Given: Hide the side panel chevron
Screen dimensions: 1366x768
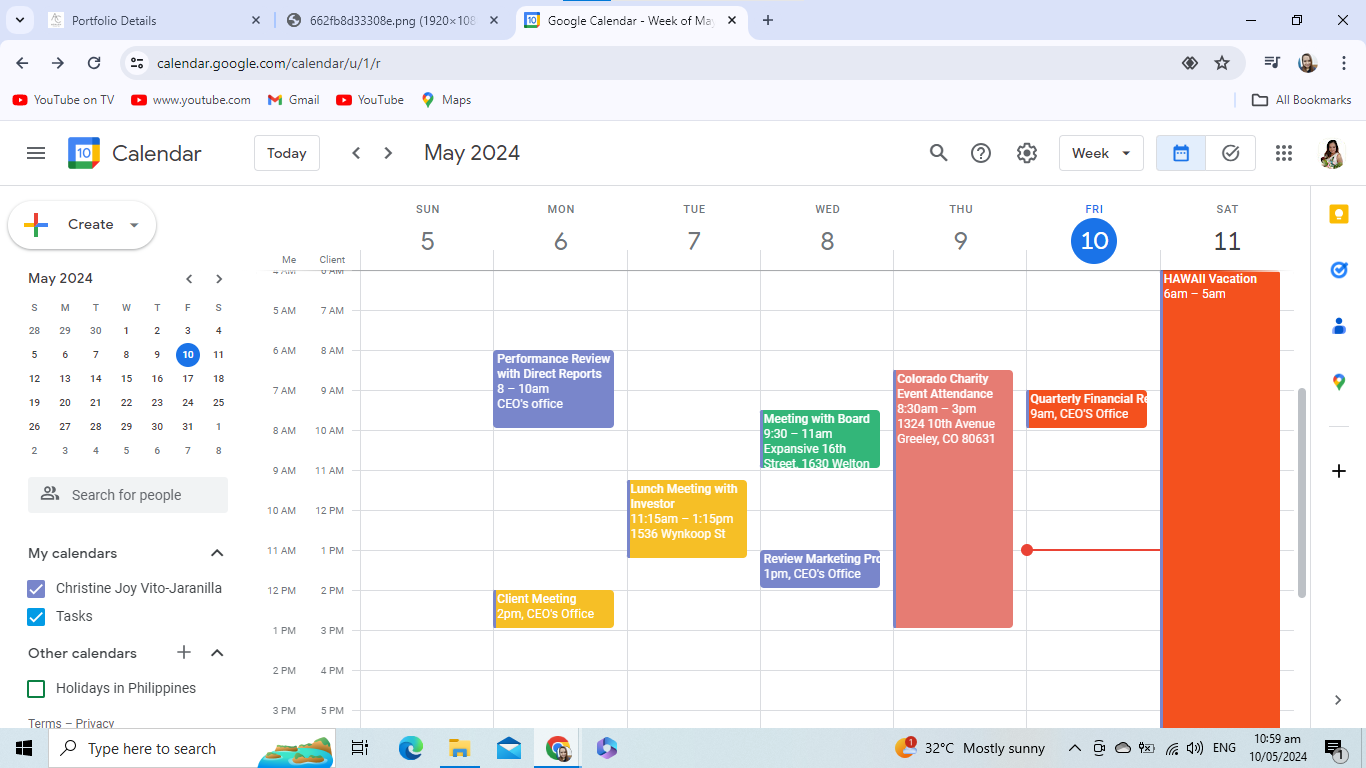Looking at the screenshot, I should pyautogui.click(x=1339, y=700).
